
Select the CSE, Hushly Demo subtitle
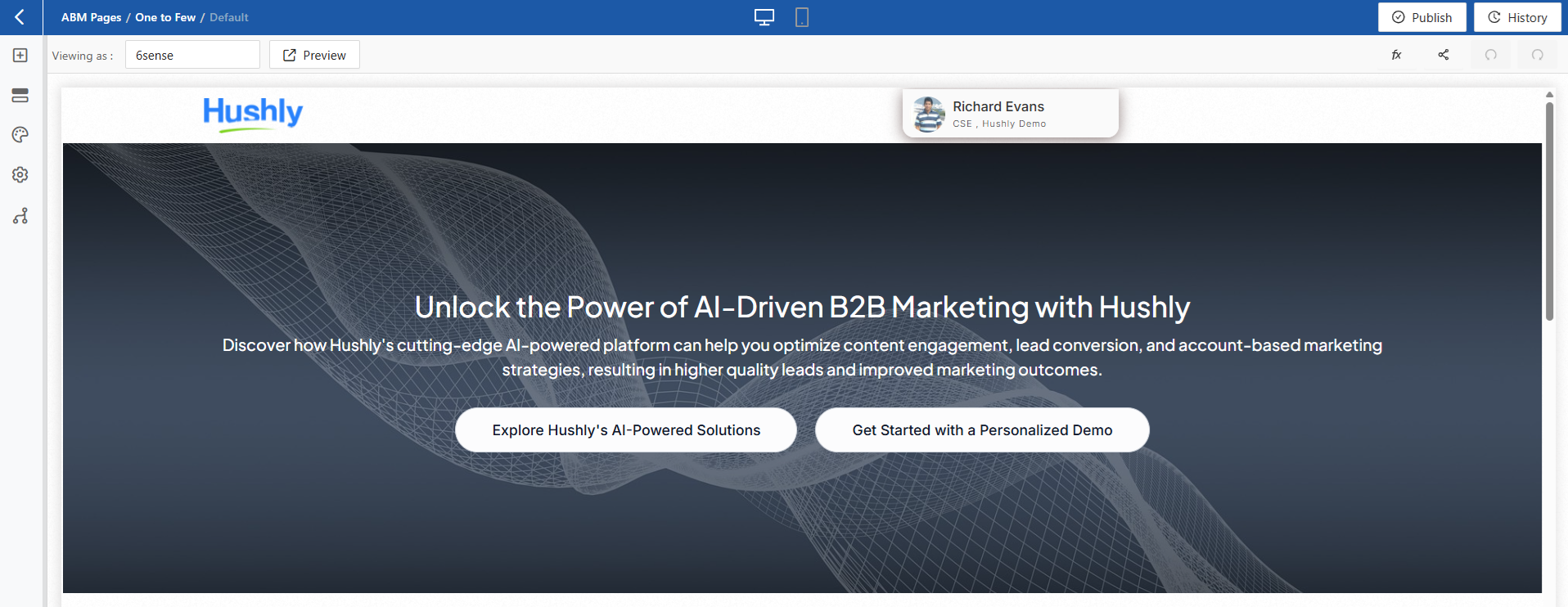coord(999,124)
